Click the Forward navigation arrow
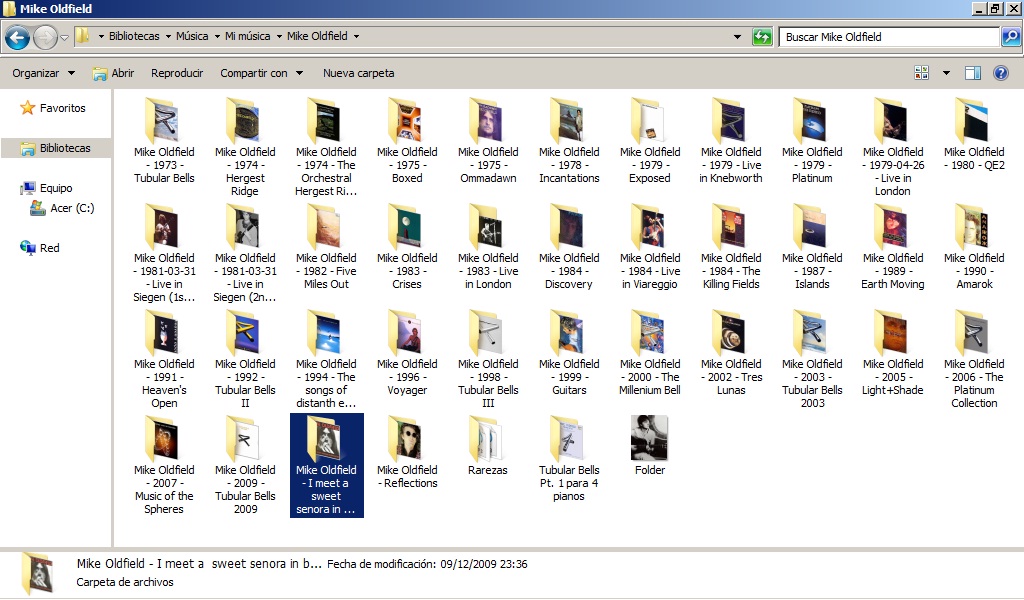The image size is (1024, 600). [x=45, y=37]
